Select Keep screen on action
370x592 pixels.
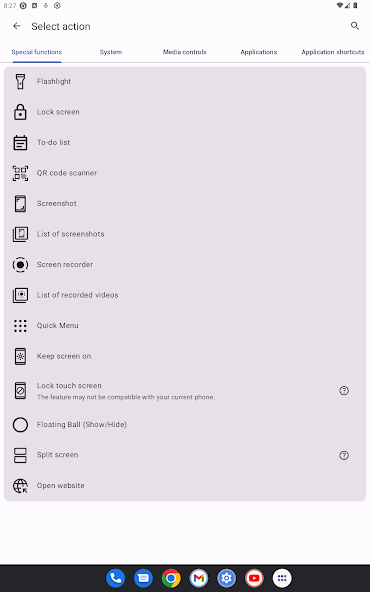[185, 356]
